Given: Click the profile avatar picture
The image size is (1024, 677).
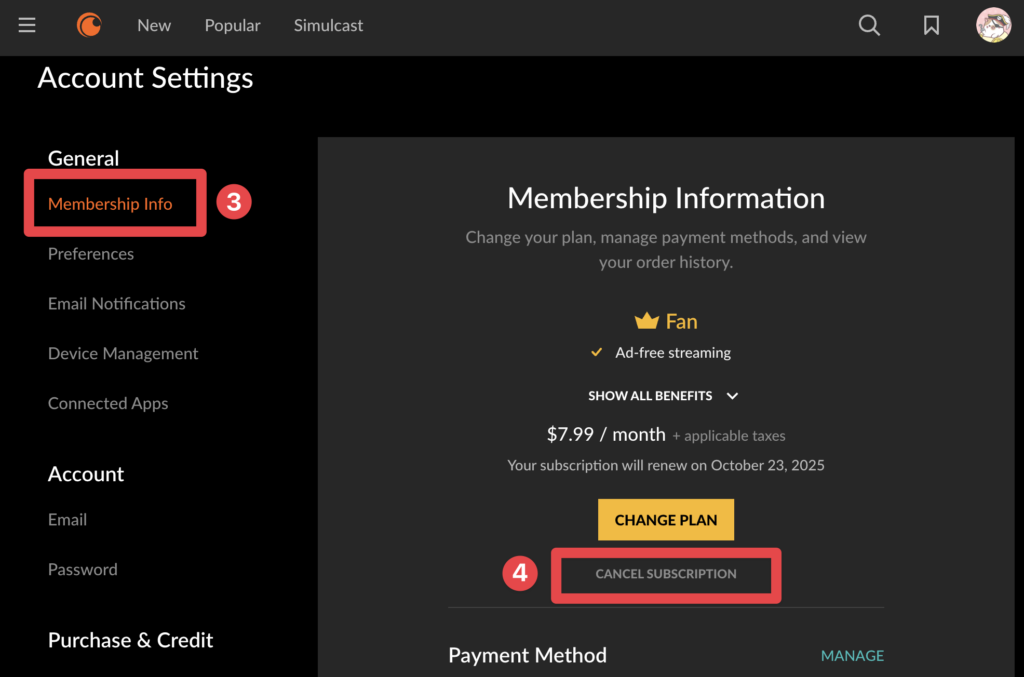Looking at the screenshot, I should (993, 25).
